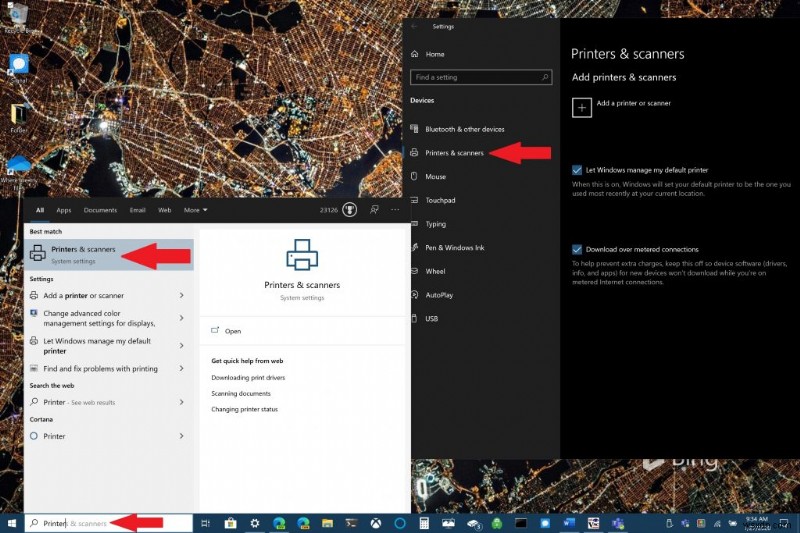
Task: Open File Explorer from taskbar
Action: coord(327,523)
